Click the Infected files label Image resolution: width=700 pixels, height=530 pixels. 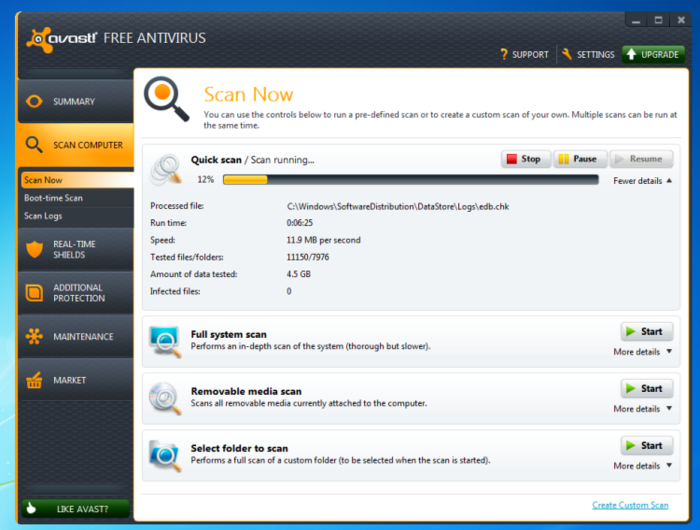[x=175, y=291]
